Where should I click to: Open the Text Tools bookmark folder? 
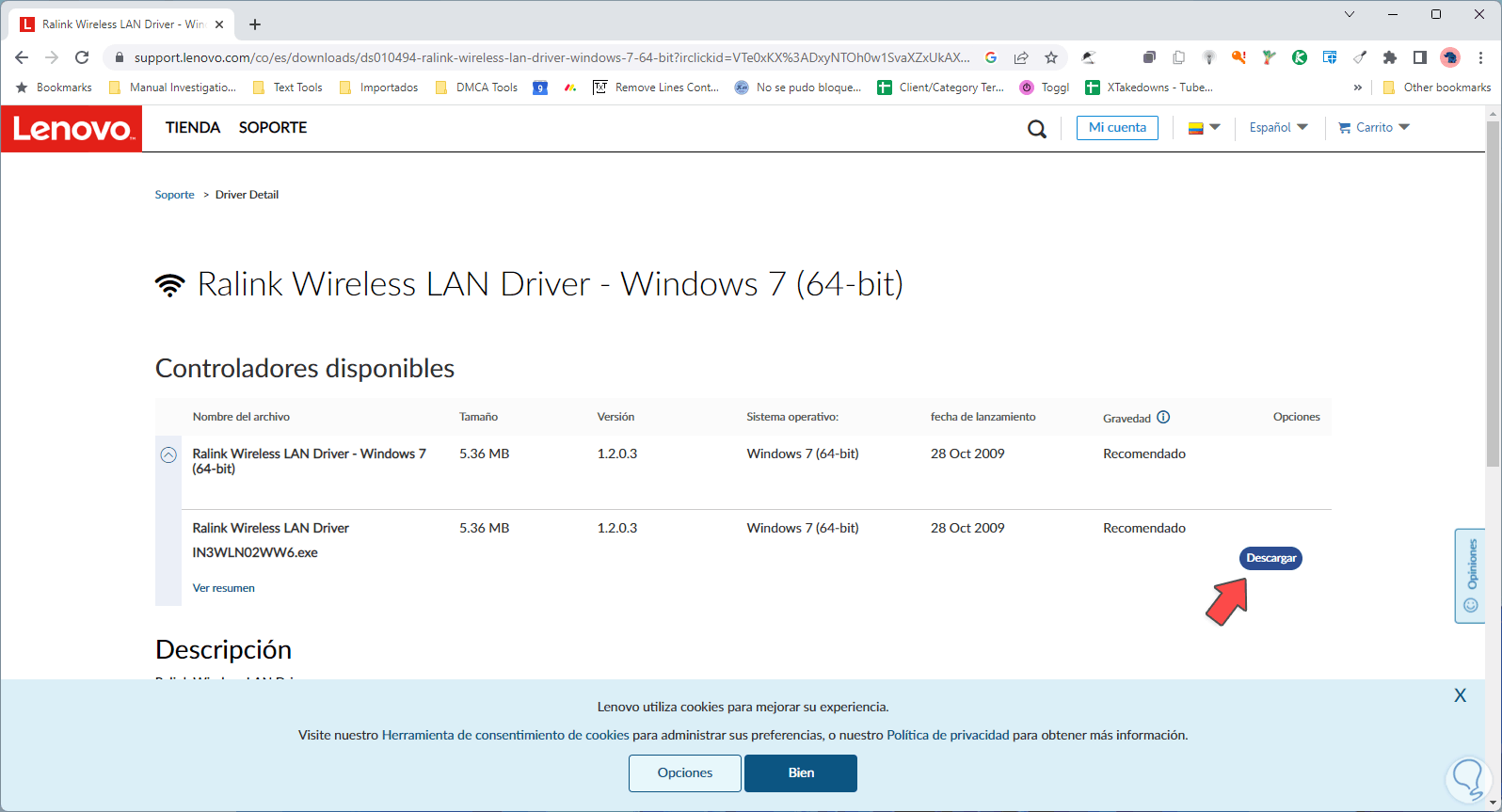(x=287, y=88)
